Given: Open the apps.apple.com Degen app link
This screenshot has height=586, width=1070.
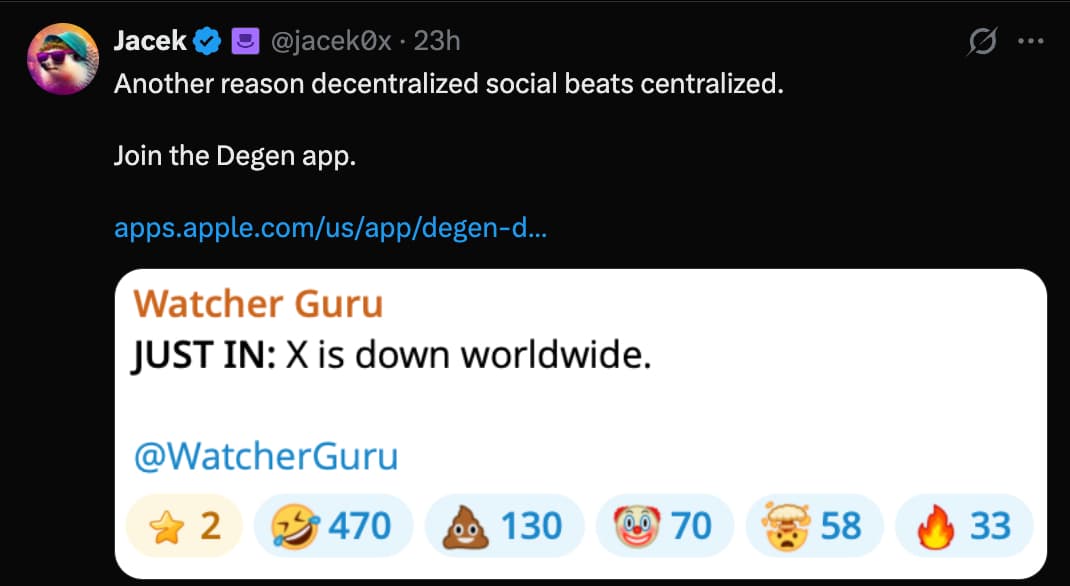Looking at the screenshot, I should tap(331, 227).
